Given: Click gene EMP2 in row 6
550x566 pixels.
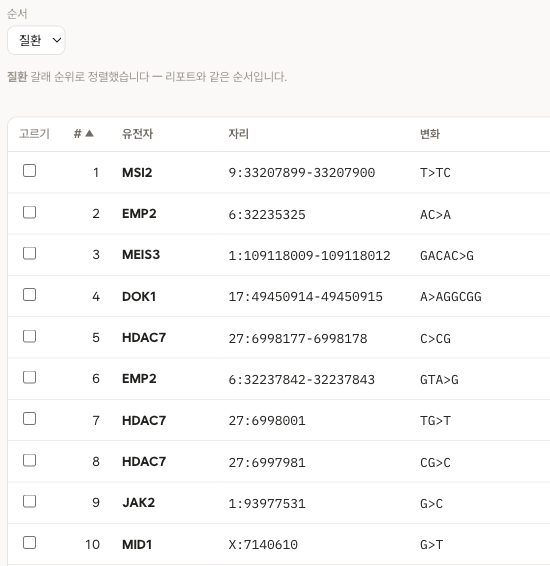Looking at the screenshot, I should 139,379.
